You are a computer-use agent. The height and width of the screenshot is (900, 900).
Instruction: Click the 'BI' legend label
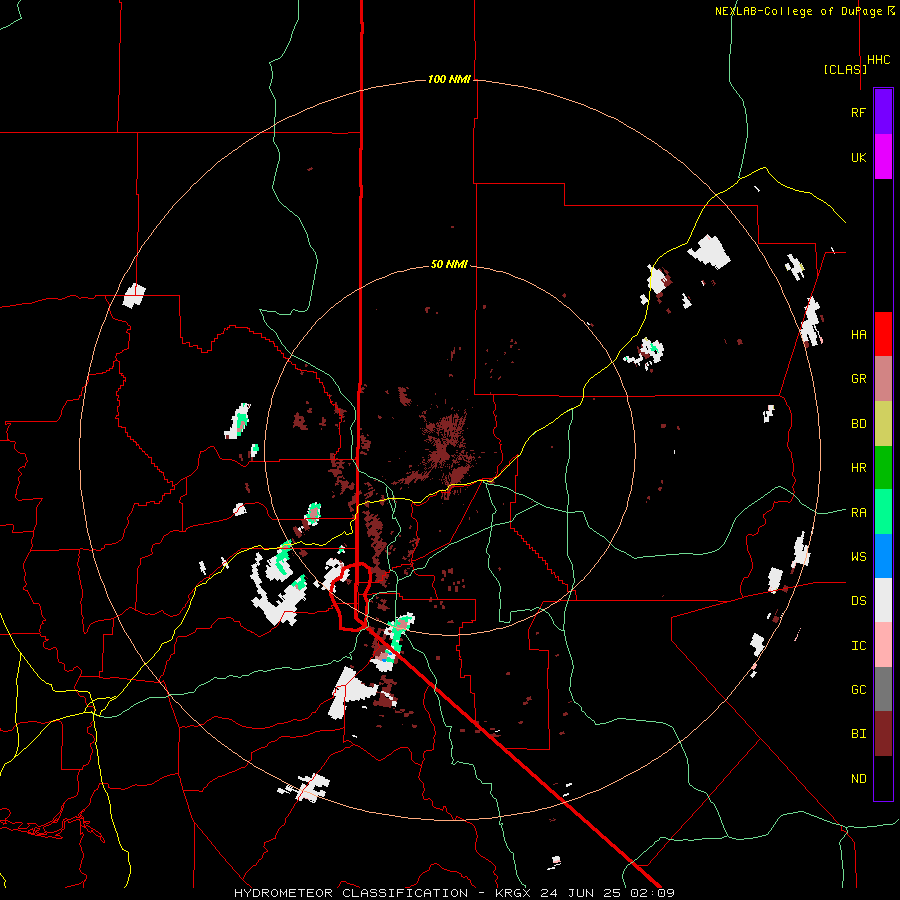(x=858, y=734)
